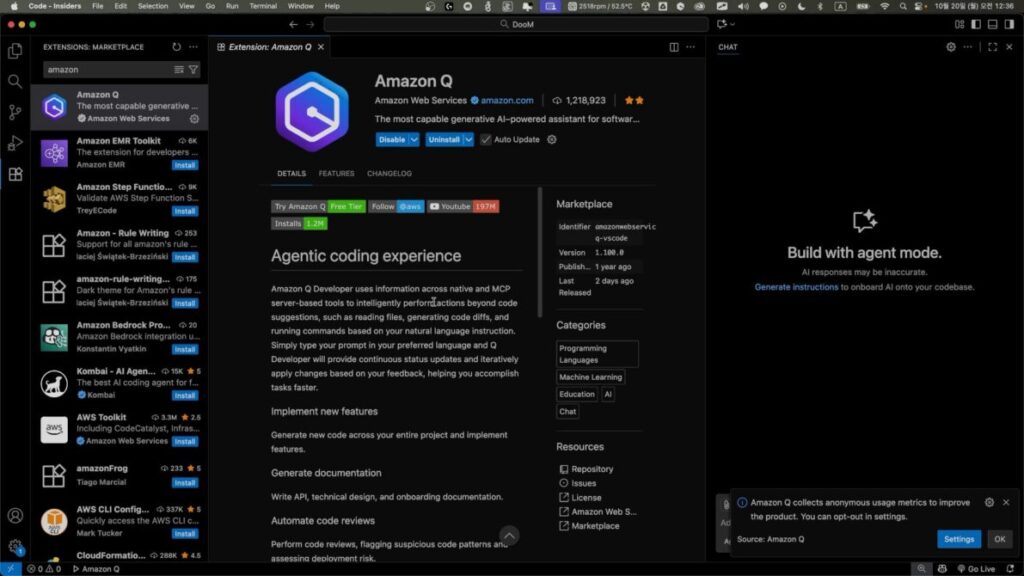Open Run and Debug view

[x=15, y=143]
